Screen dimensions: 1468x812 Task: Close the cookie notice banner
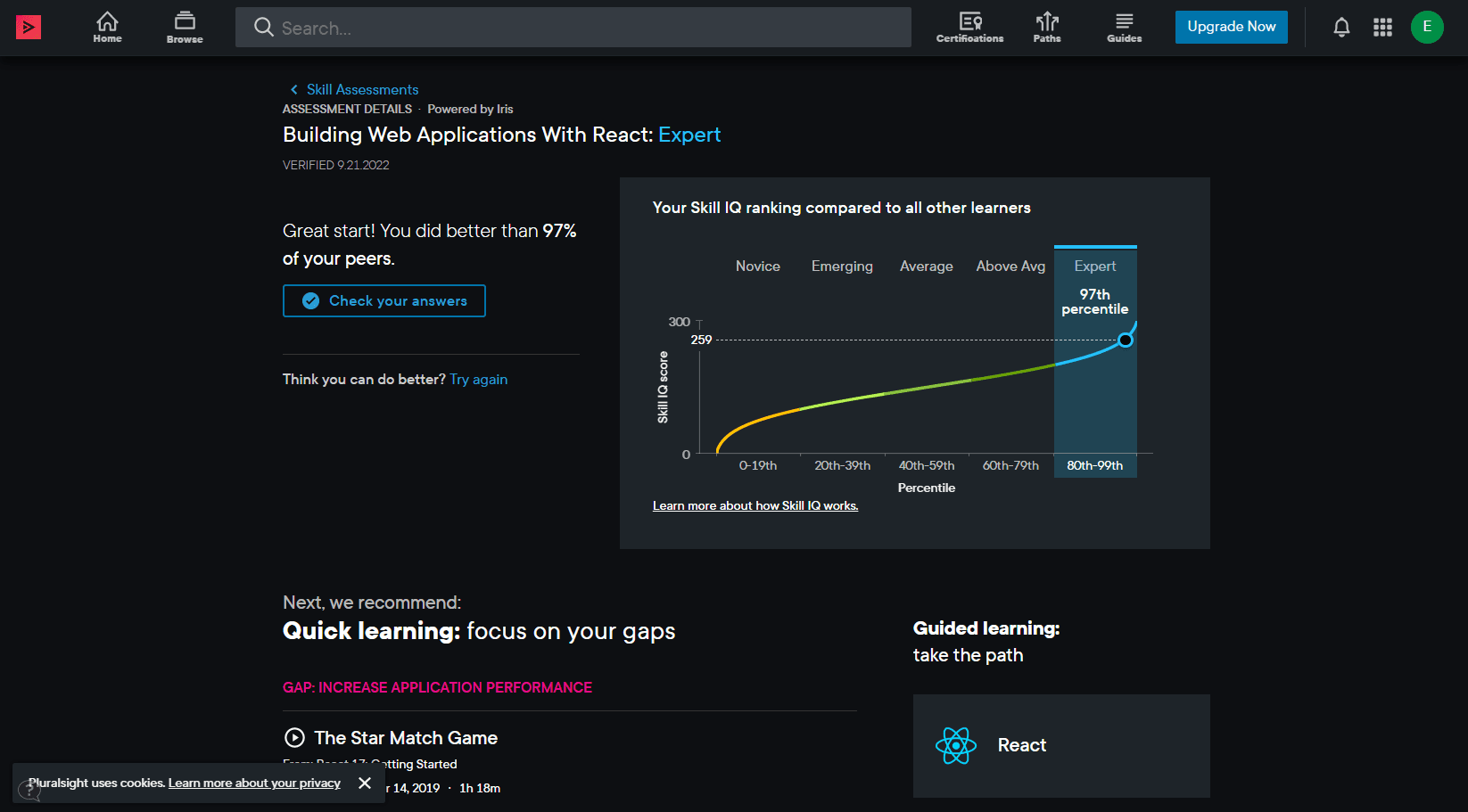tap(365, 783)
